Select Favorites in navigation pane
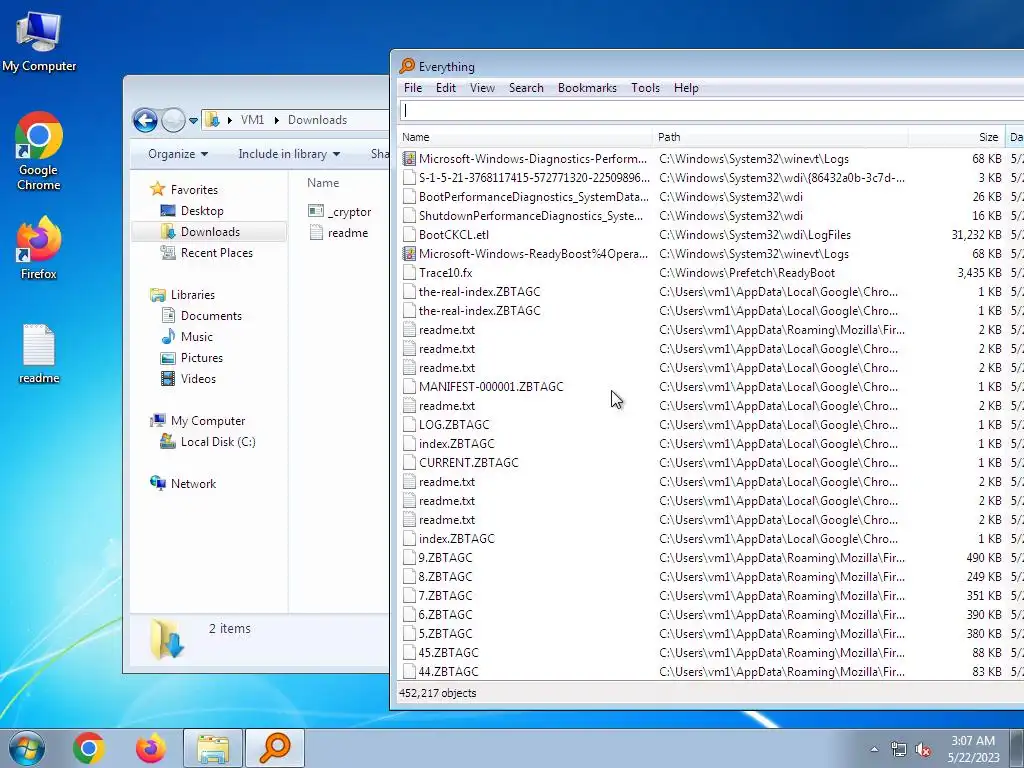The image size is (1024, 768). coord(184,189)
